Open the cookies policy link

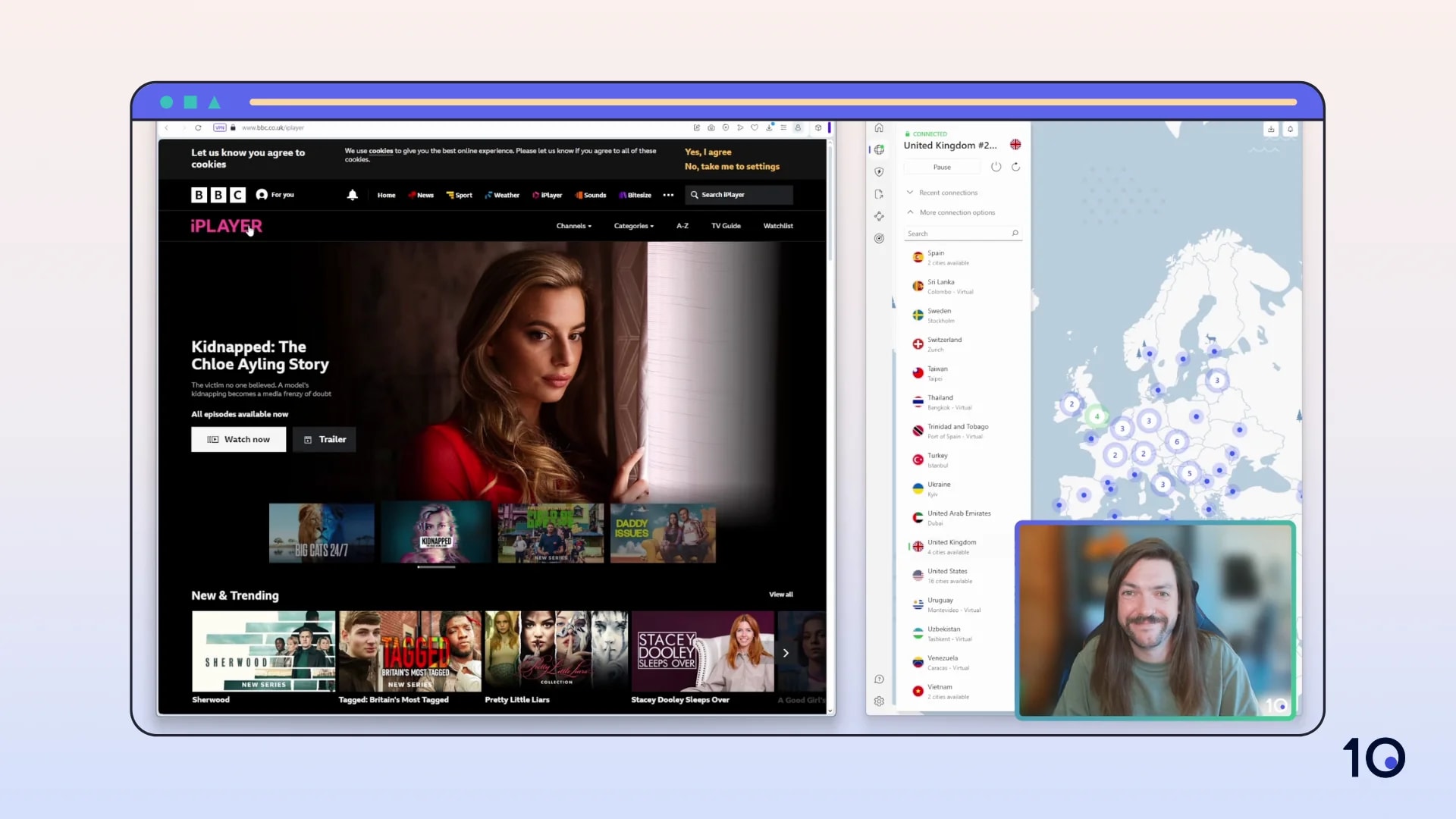[381, 151]
